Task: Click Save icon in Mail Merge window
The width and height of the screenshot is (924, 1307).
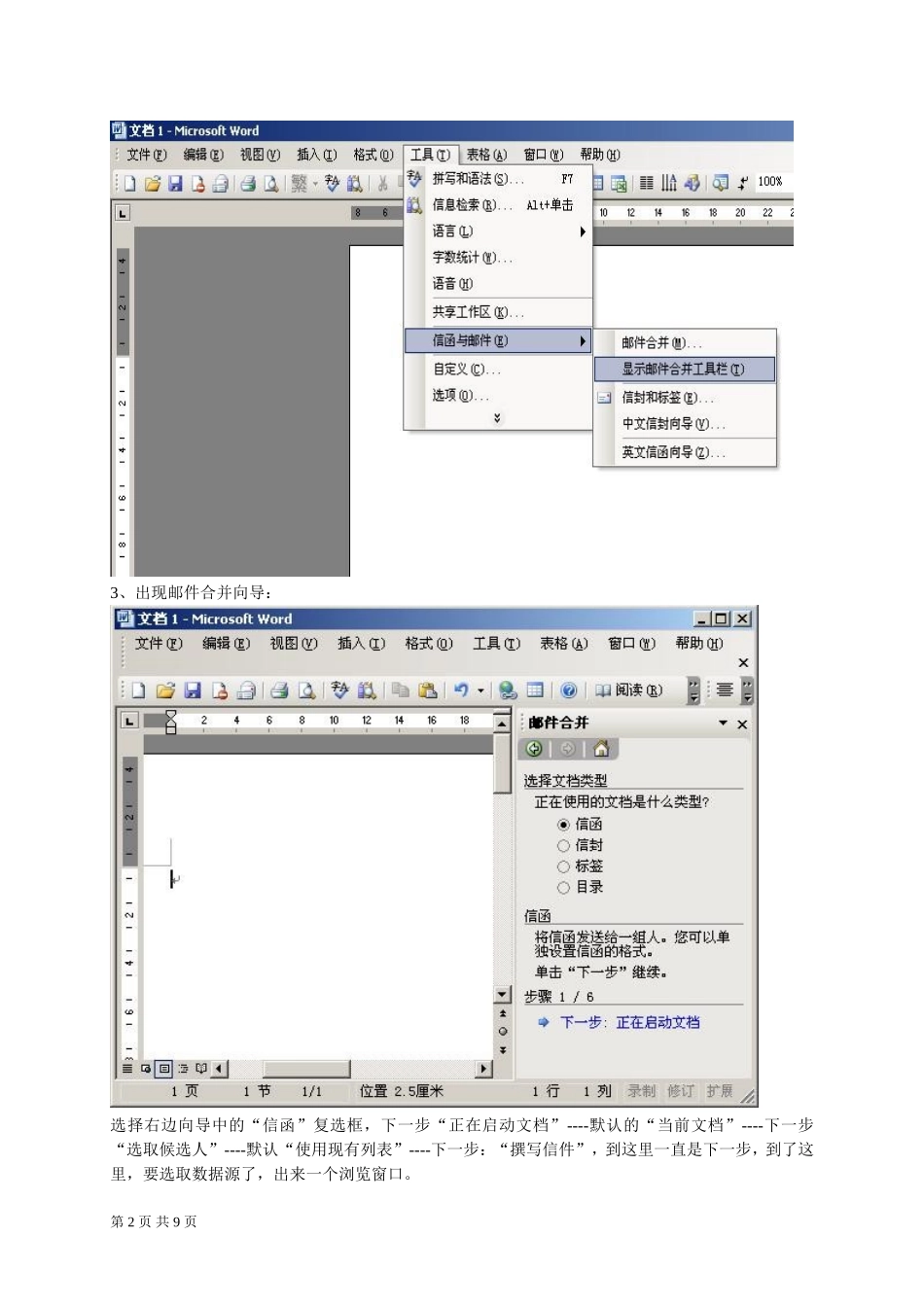Action: pos(193,690)
